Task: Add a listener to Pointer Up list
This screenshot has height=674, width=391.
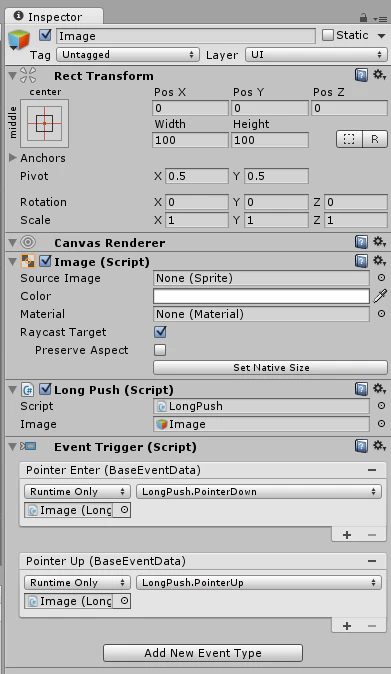Action: point(347,625)
